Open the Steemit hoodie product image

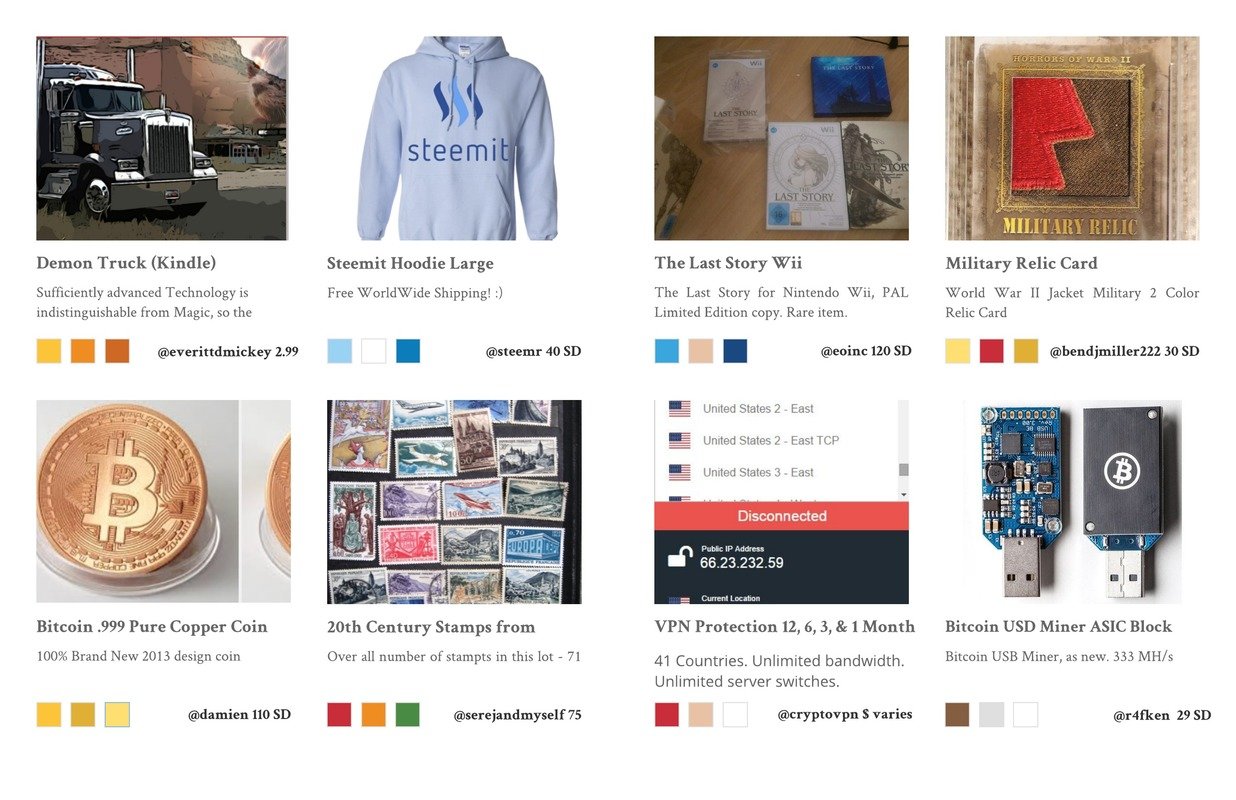[454, 138]
